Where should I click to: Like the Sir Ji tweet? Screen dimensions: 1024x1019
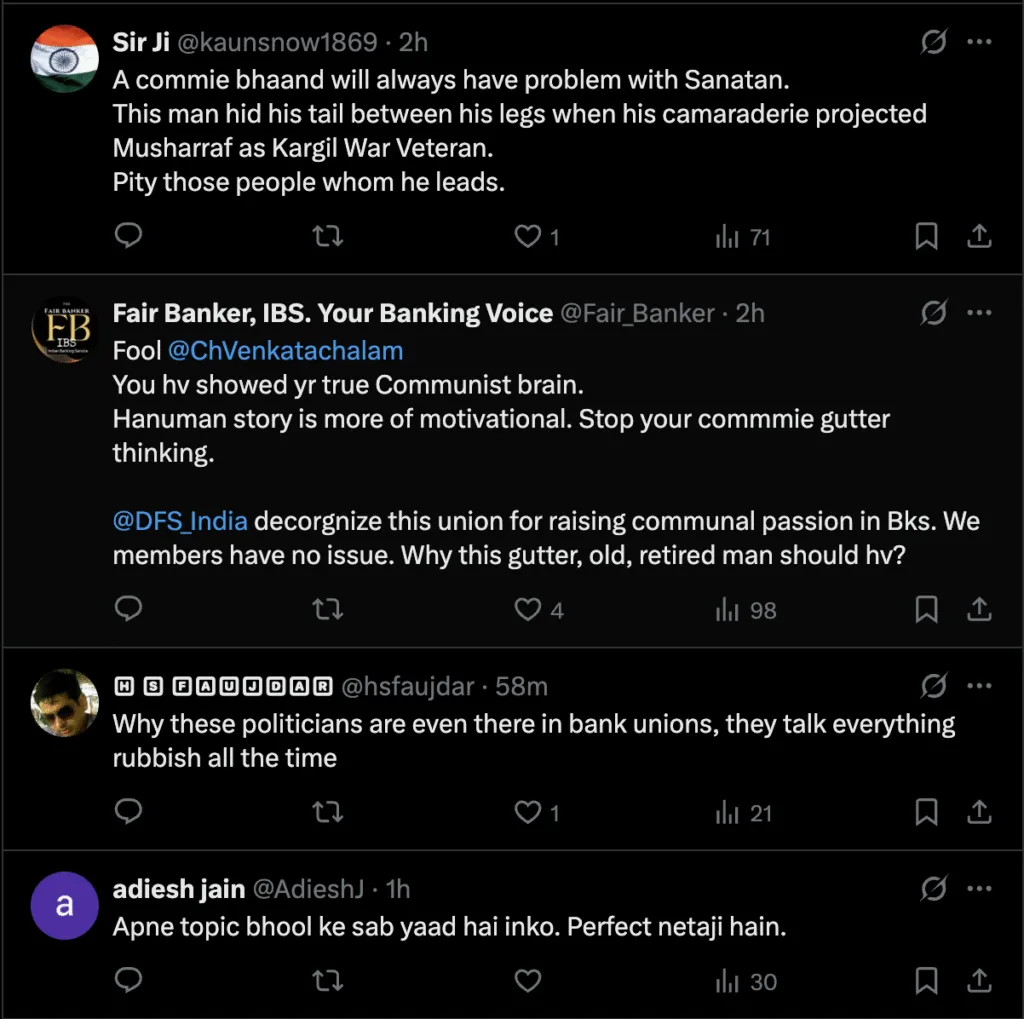[x=527, y=236]
